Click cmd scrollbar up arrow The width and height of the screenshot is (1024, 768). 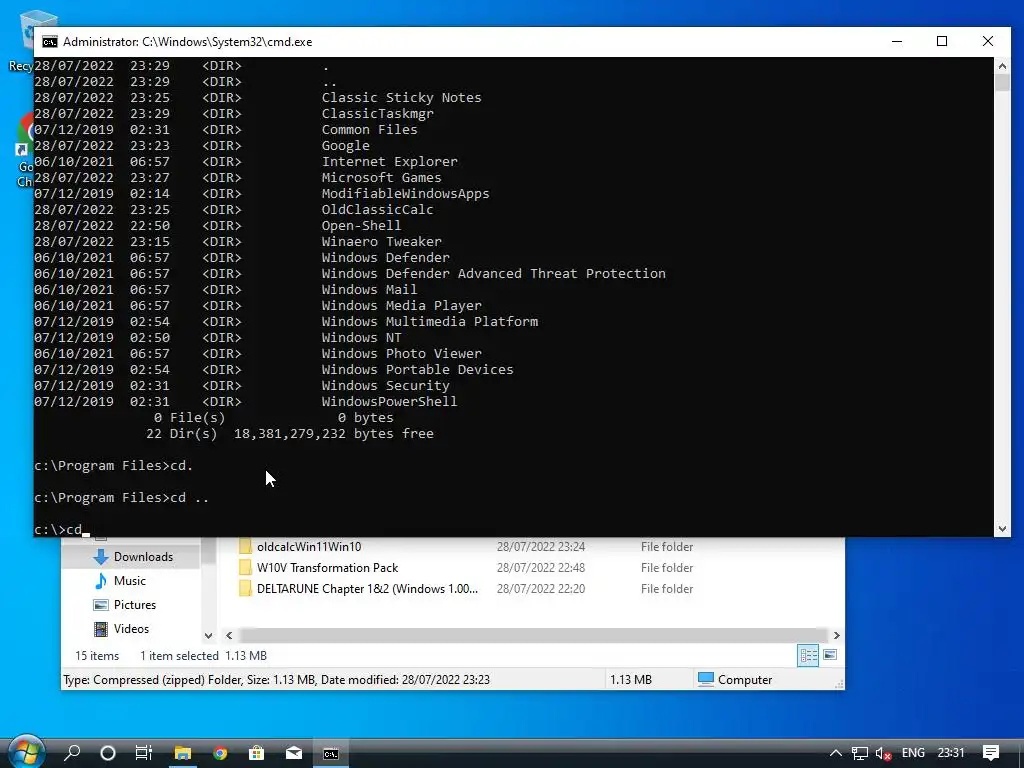(x=1002, y=65)
